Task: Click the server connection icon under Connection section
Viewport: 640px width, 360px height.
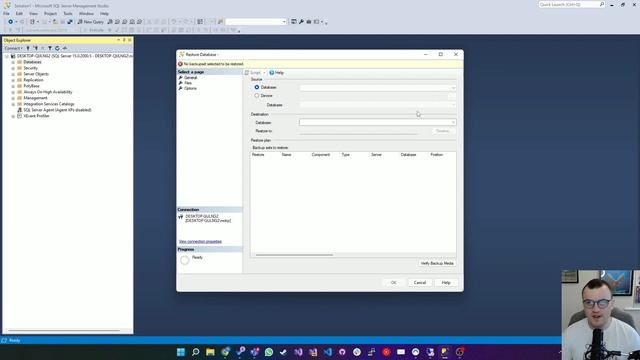Action: pos(181,218)
